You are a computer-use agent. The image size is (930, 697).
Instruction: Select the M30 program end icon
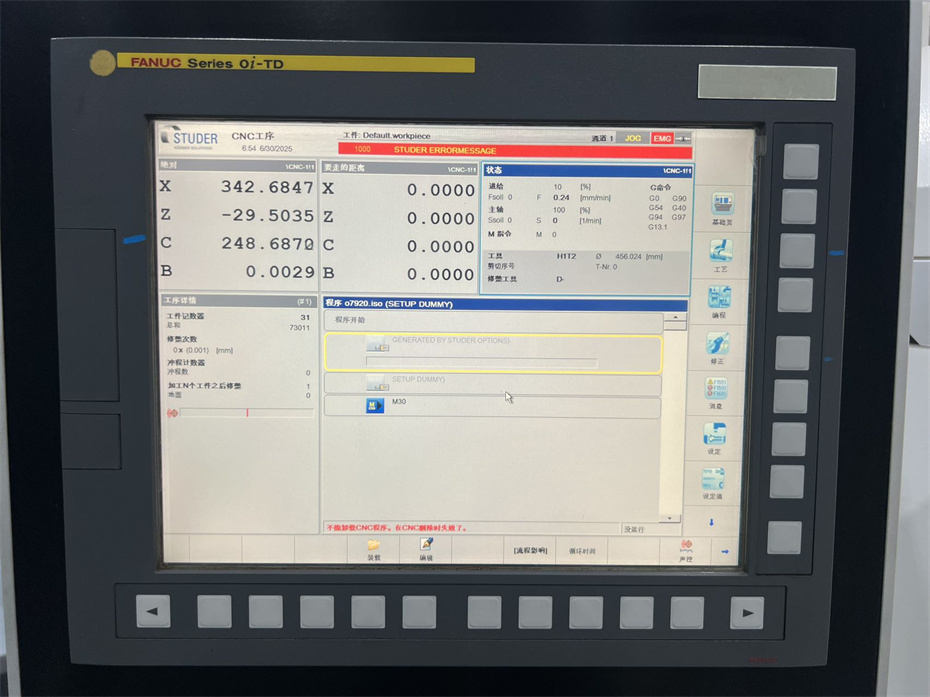(375, 406)
